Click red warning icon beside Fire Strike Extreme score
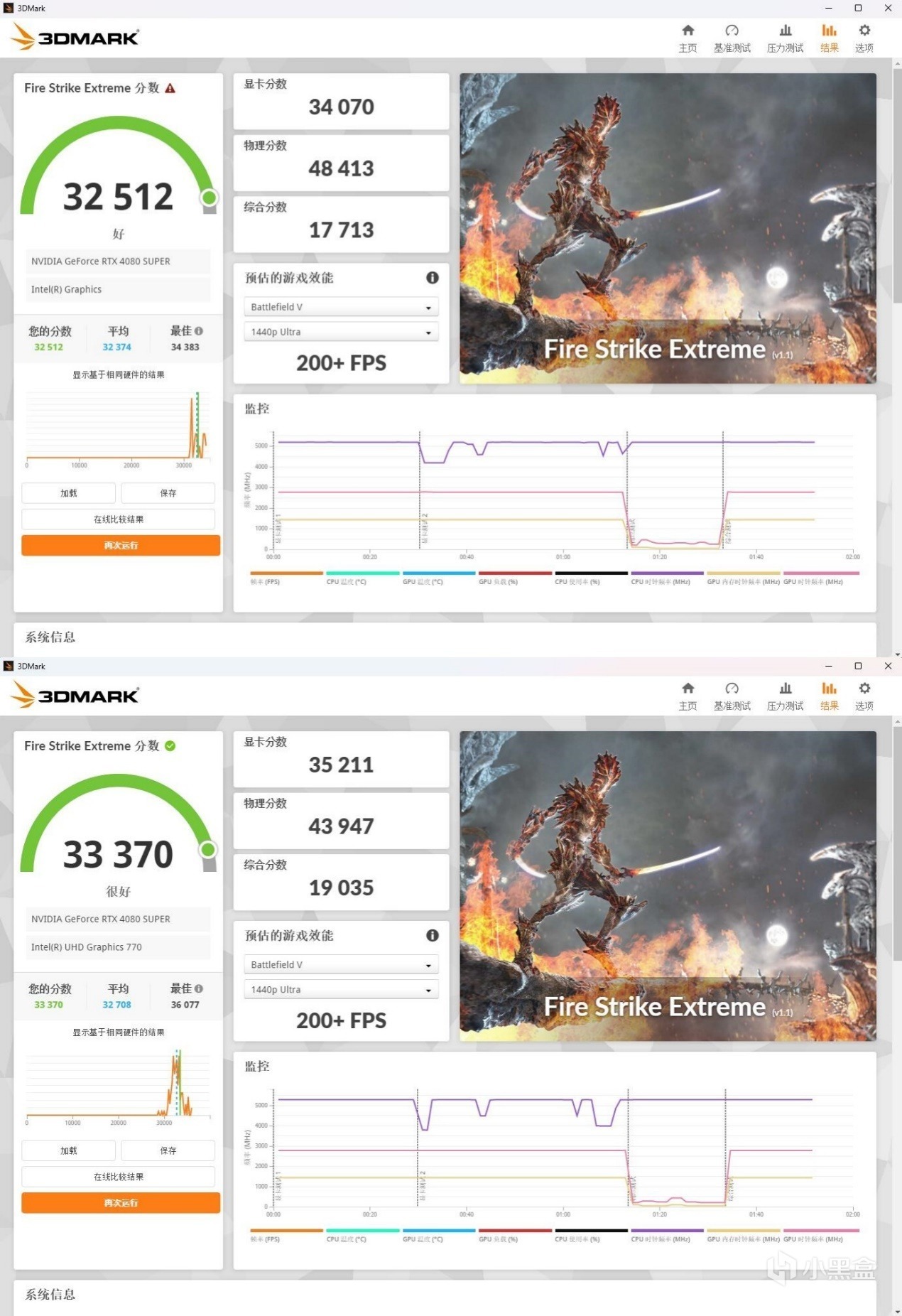Viewport: 902px width, 1316px height. tap(170, 88)
